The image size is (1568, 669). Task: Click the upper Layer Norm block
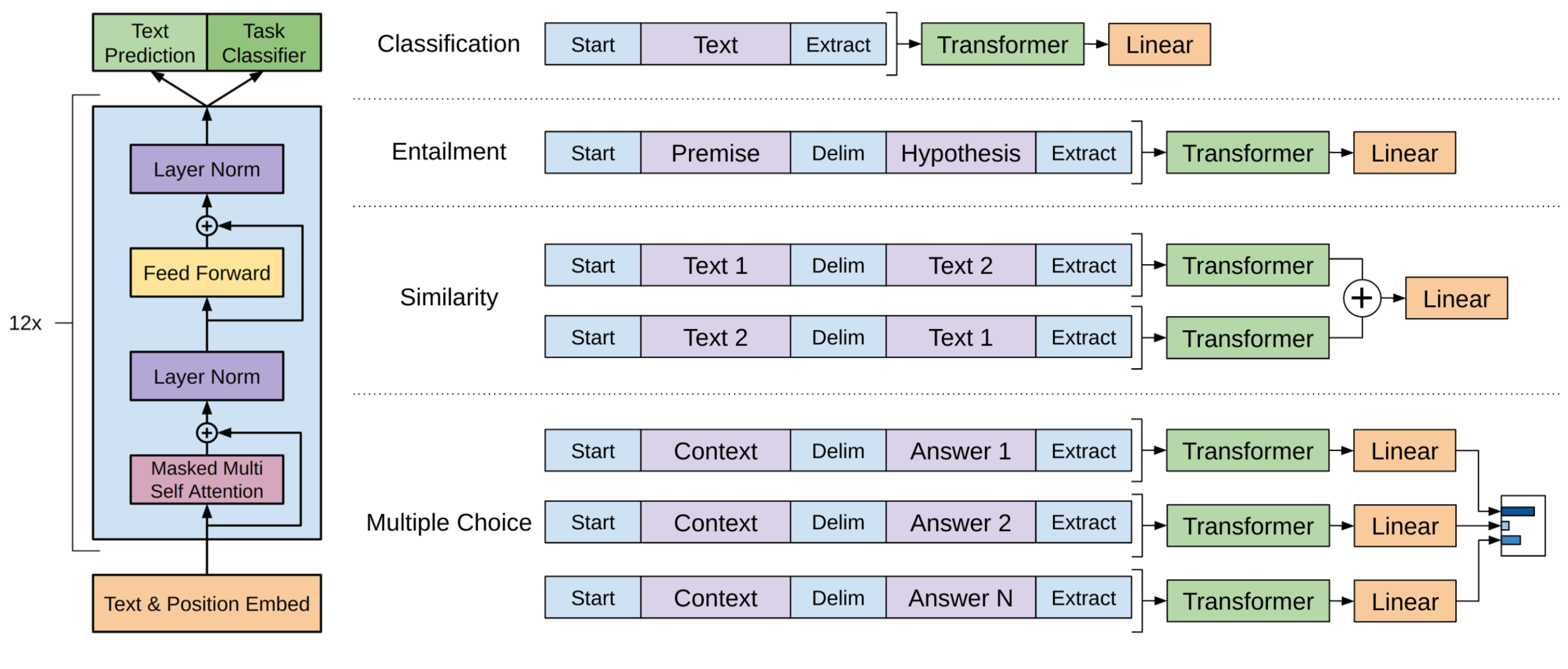tap(206, 169)
